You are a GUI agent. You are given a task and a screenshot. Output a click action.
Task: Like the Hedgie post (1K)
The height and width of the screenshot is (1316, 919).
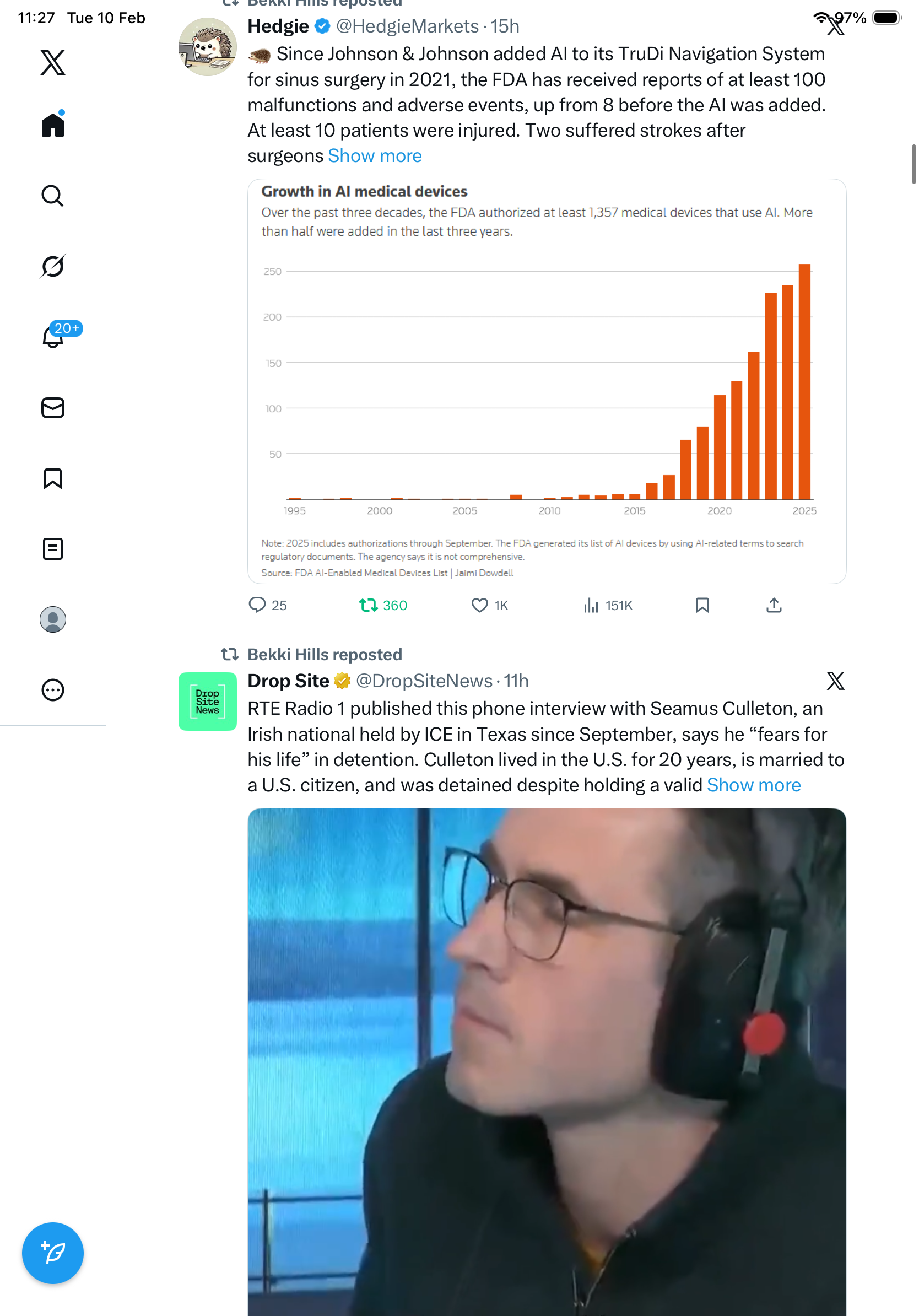pyautogui.click(x=490, y=605)
